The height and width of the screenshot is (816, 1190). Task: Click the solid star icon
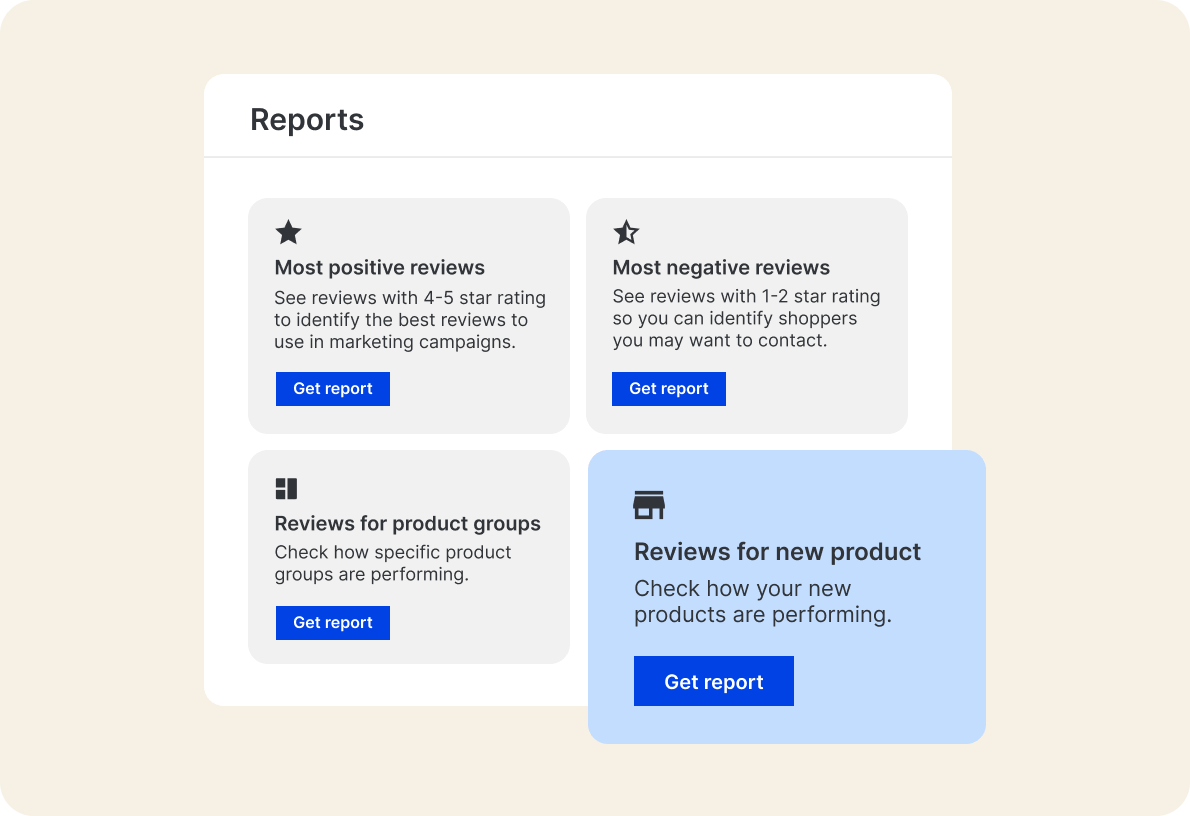(288, 233)
